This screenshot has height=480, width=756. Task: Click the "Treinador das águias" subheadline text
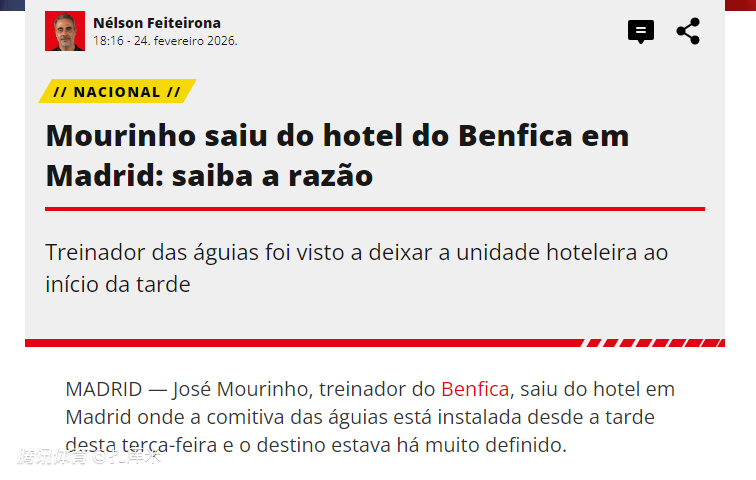point(145,252)
